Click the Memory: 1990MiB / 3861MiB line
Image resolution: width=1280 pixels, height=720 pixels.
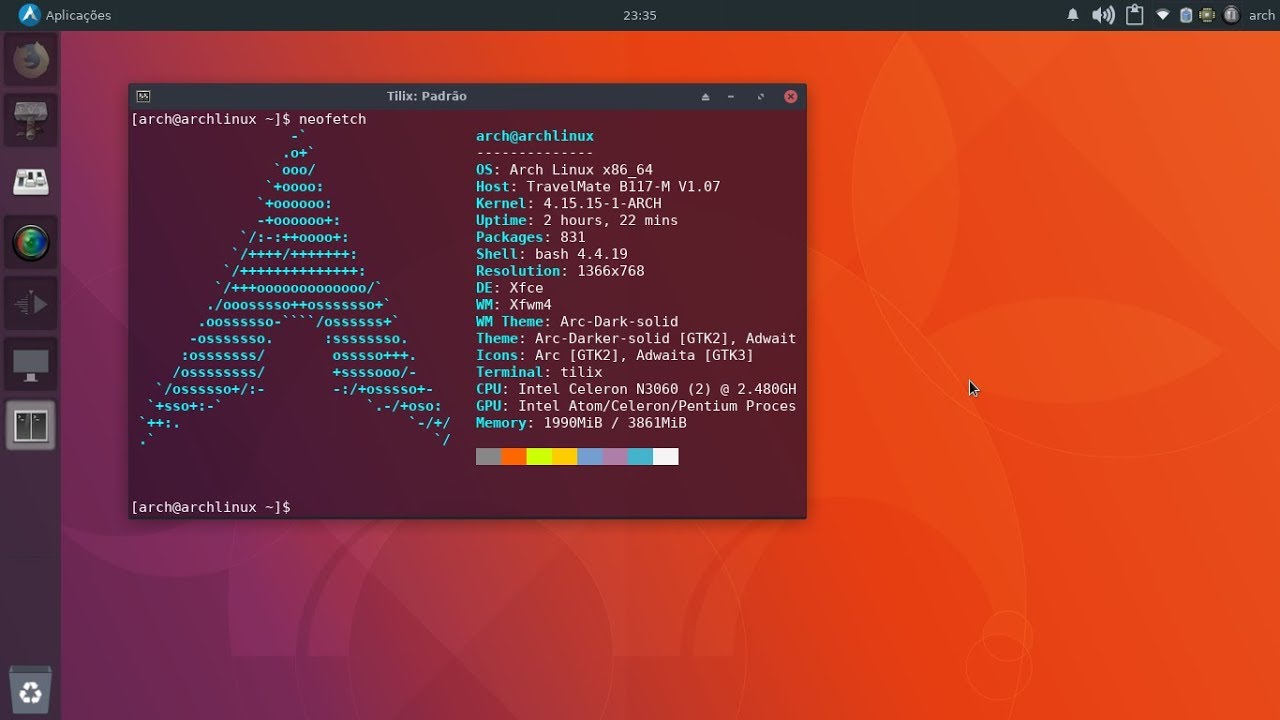coord(581,423)
